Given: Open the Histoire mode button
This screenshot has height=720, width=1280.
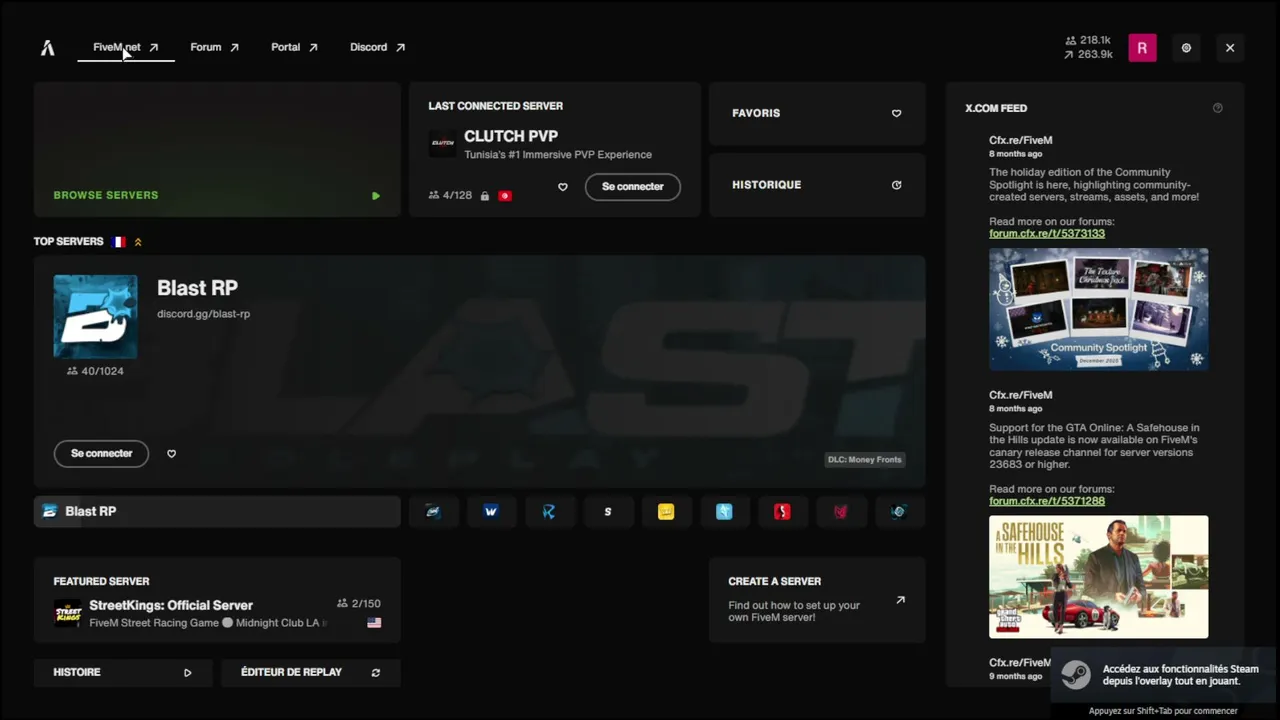Looking at the screenshot, I should pyautogui.click(x=123, y=673).
